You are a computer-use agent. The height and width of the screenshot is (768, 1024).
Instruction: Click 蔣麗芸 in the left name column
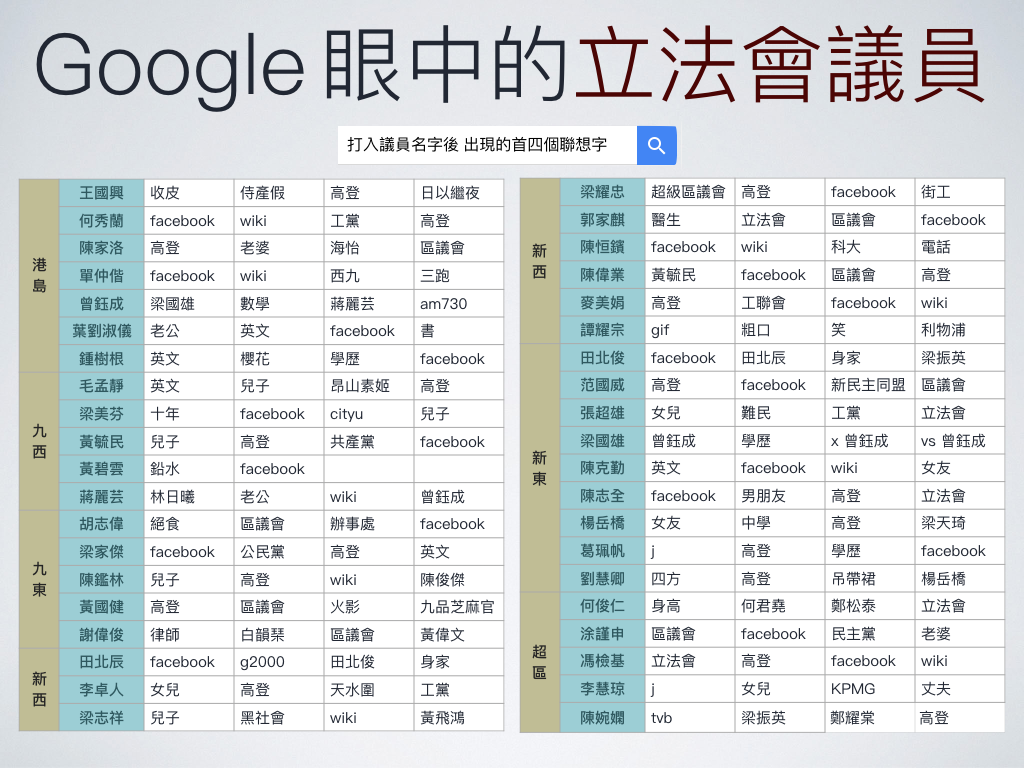point(101,497)
